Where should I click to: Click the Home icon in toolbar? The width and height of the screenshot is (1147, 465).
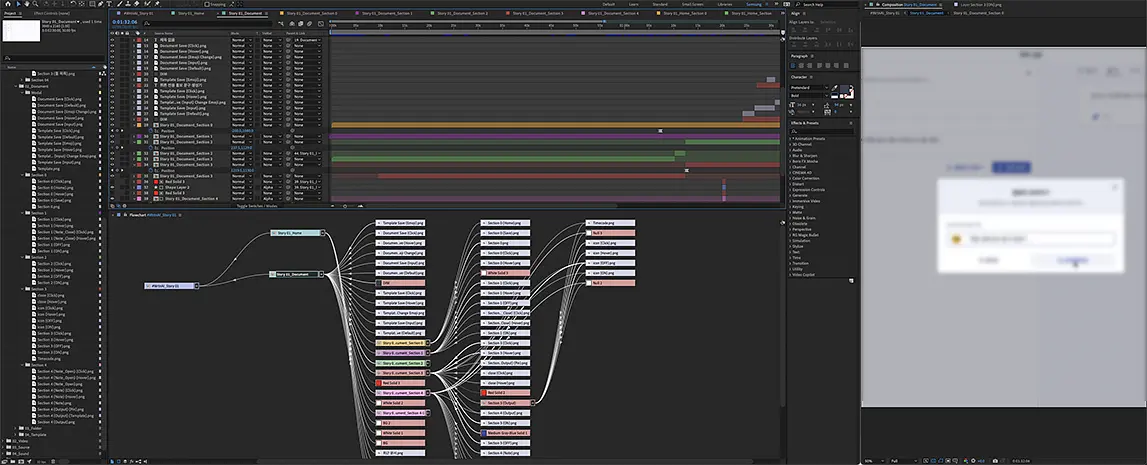coord(8,4)
